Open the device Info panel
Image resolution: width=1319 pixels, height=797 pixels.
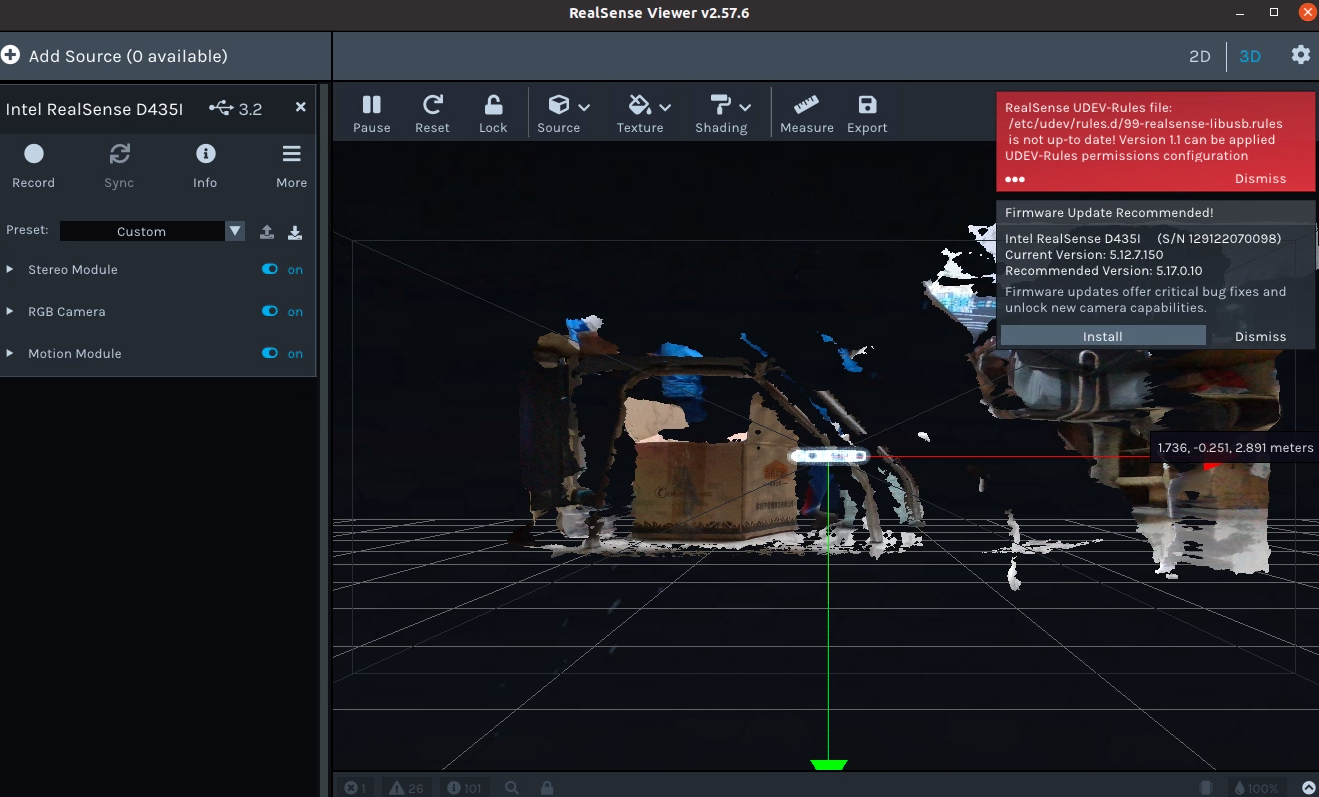point(205,165)
